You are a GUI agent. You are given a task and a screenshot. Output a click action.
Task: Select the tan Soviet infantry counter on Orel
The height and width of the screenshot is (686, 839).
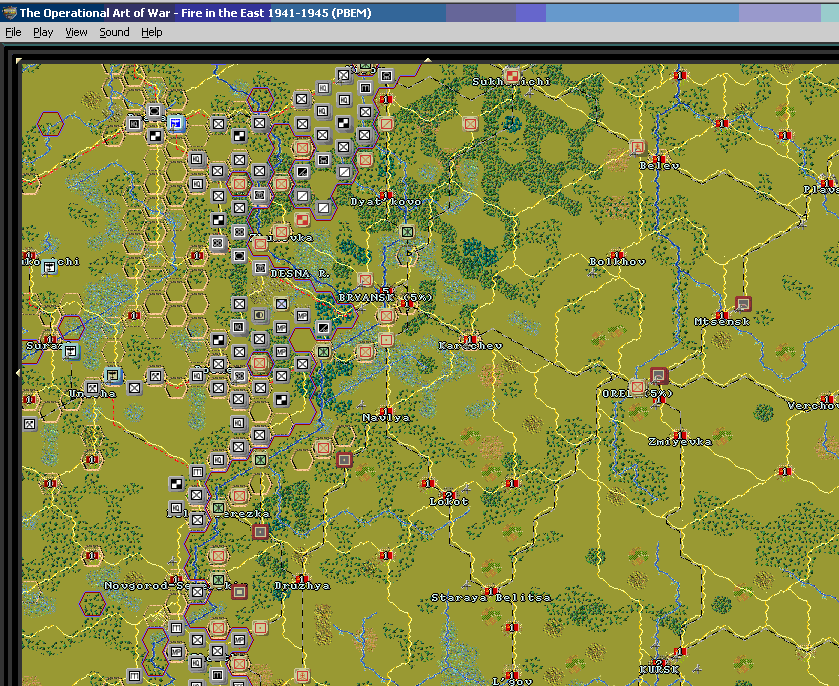pos(637,386)
